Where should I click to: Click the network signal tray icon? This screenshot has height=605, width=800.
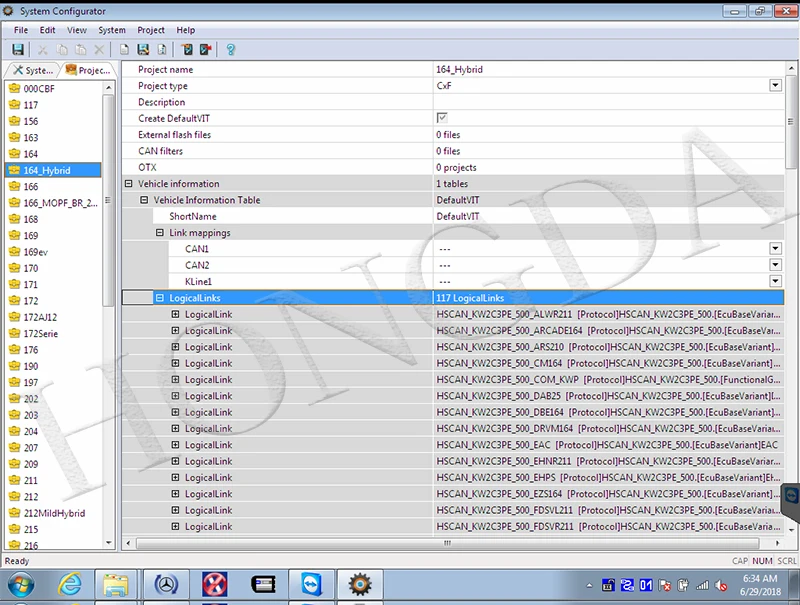click(703, 586)
